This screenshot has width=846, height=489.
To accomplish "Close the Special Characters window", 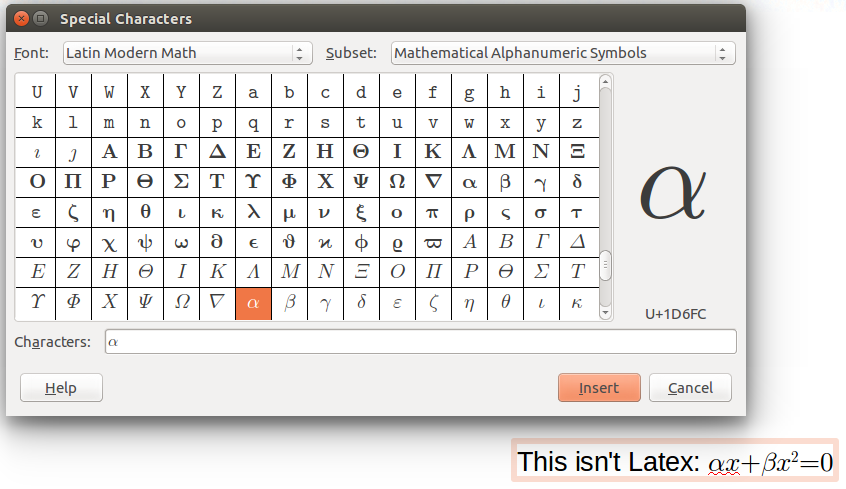I will pos(22,19).
